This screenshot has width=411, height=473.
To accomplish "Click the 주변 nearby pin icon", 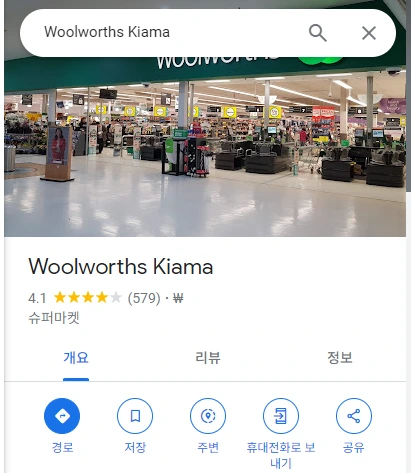I will pyautogui.click(x=208, y=416).
